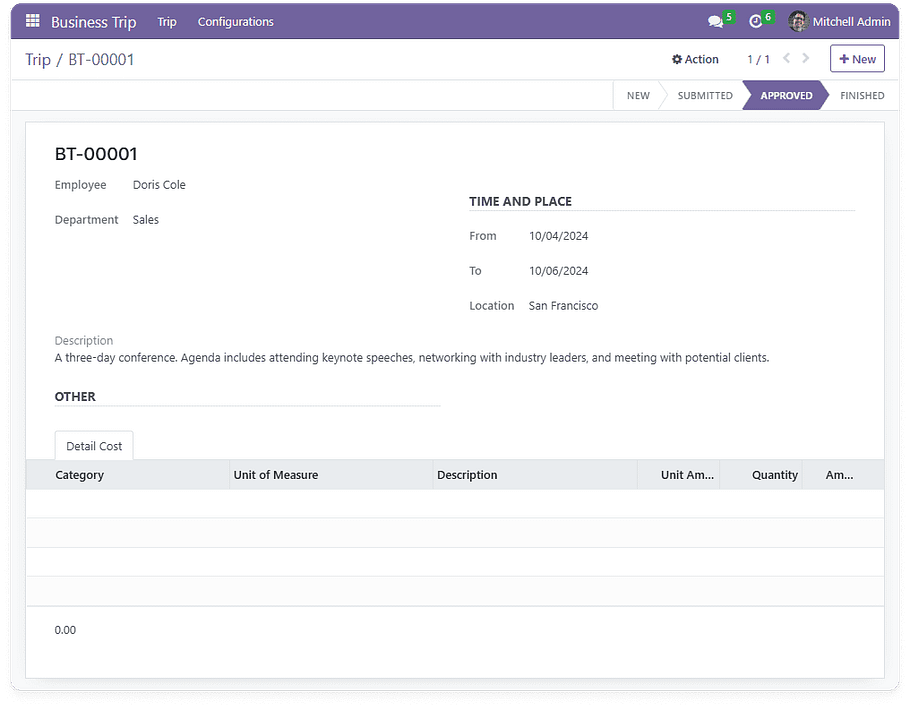Set status to New stage

click(x=638, y=96)
